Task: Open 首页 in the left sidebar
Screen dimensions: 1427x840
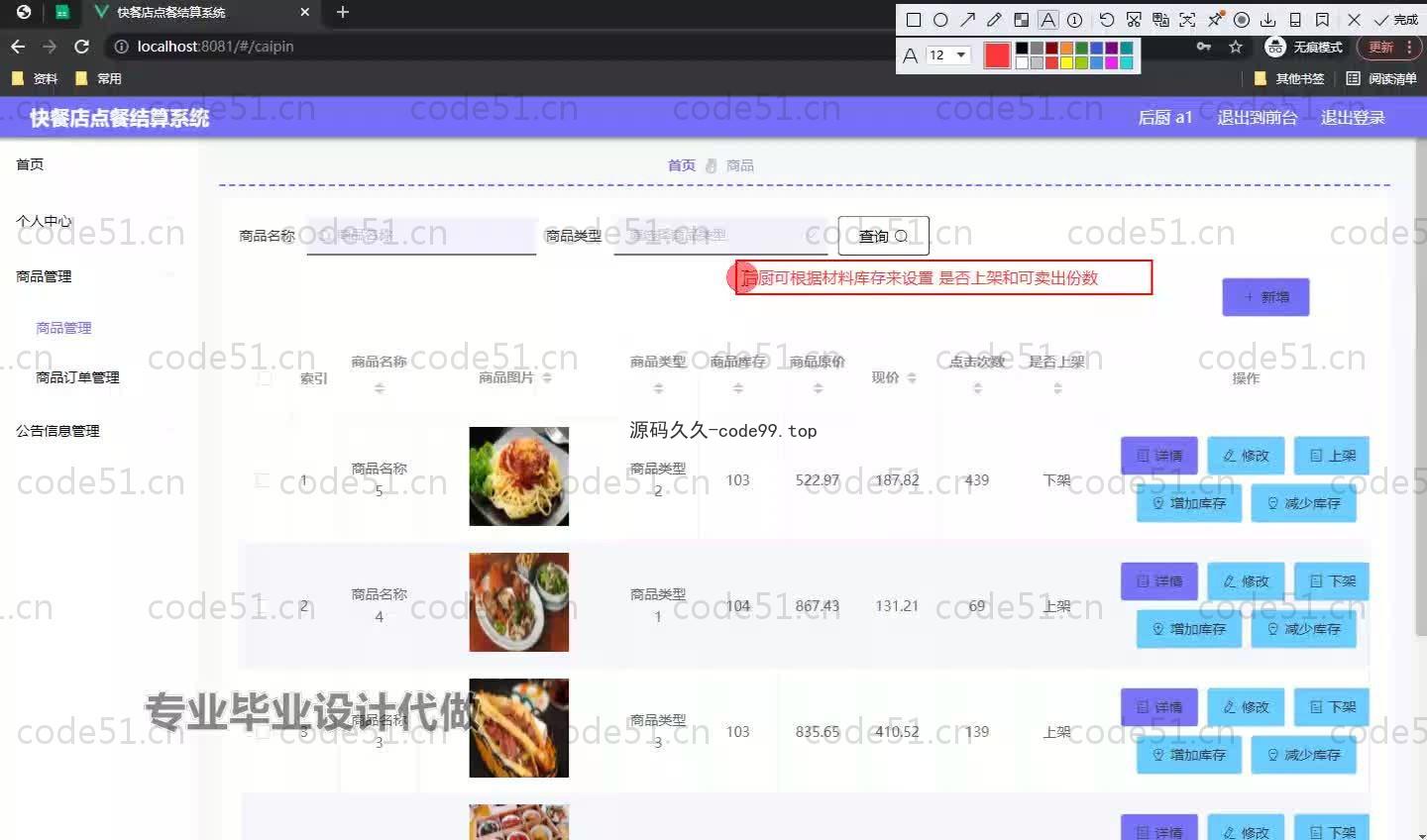Action: 30,164
